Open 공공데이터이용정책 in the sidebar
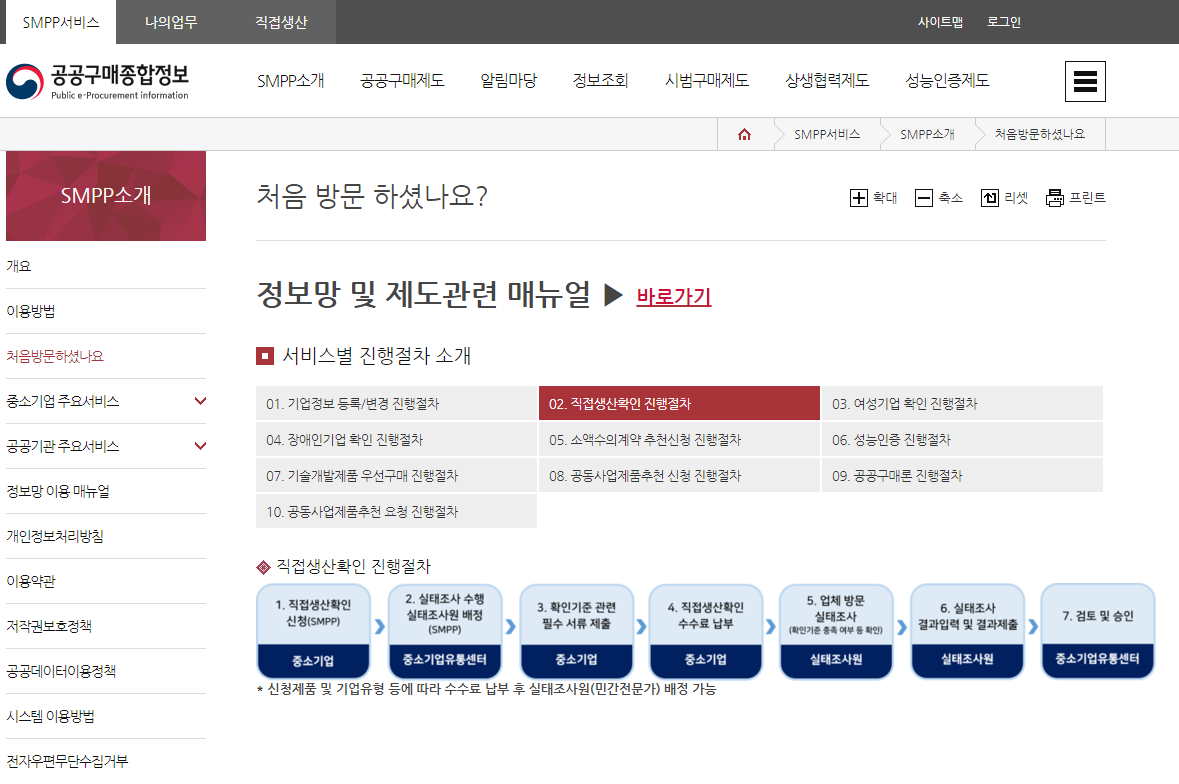 pyautogui.click(x=106, y=671)
